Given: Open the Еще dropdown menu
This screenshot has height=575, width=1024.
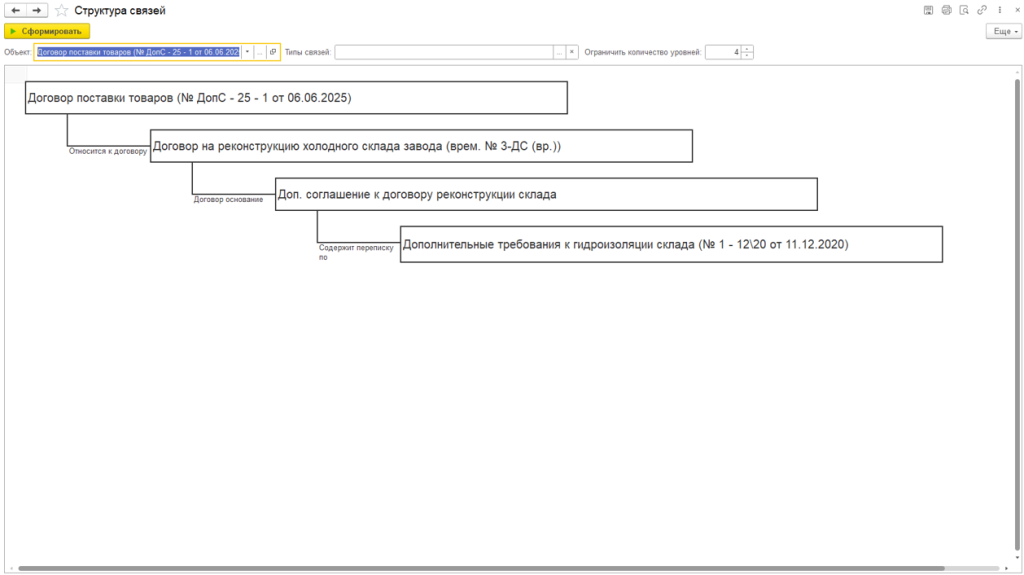Looking at the screenshot, I should (x=1002, y=32).
